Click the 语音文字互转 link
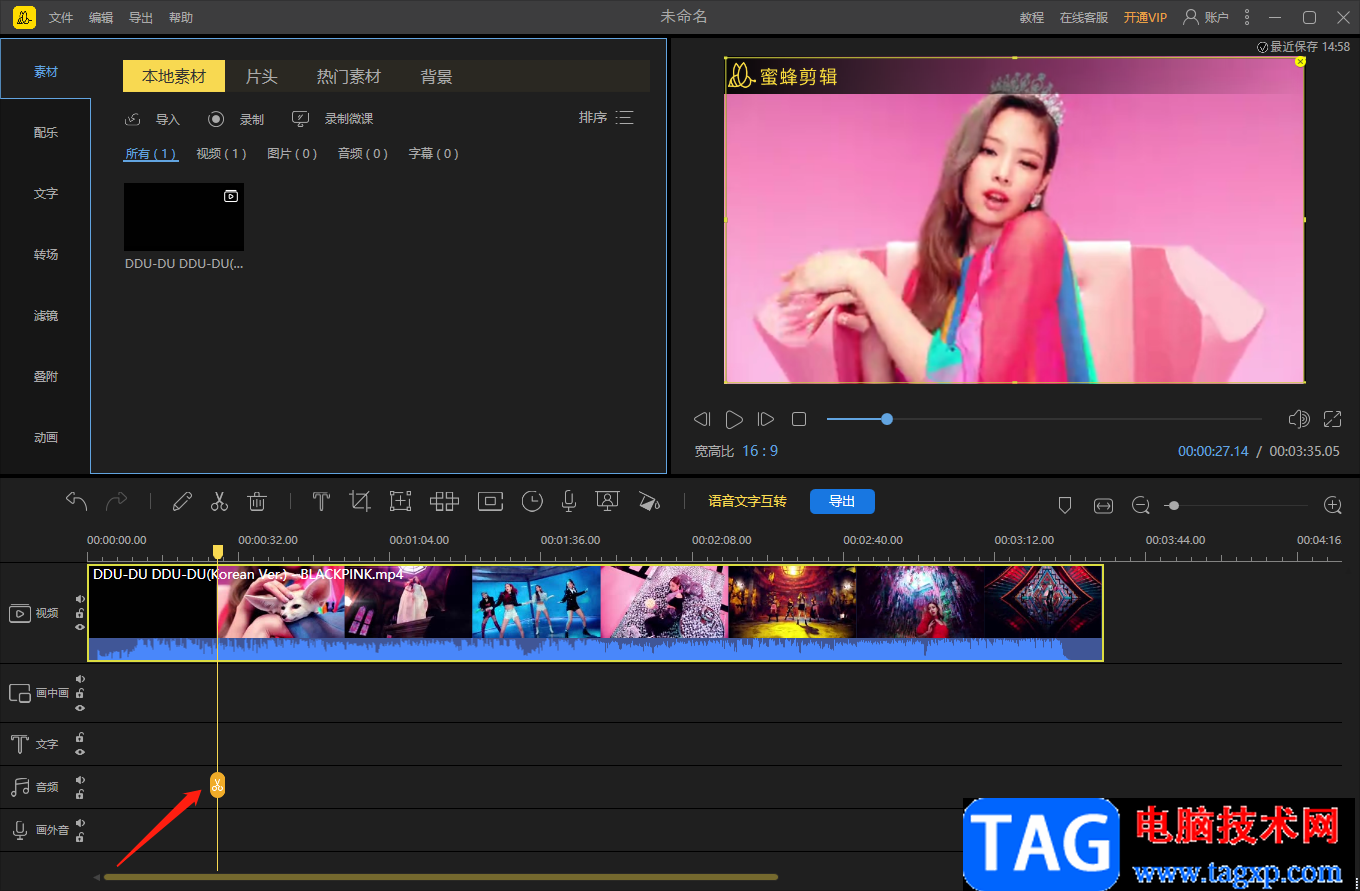 [747, 501]
